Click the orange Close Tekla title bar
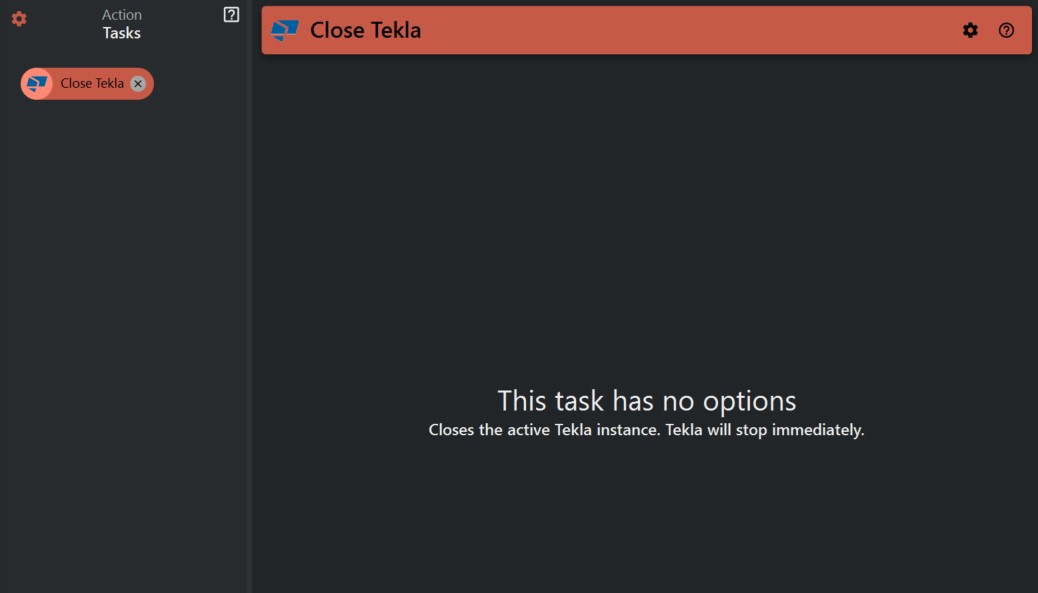1038x593 pixels. tap(645, 30)
